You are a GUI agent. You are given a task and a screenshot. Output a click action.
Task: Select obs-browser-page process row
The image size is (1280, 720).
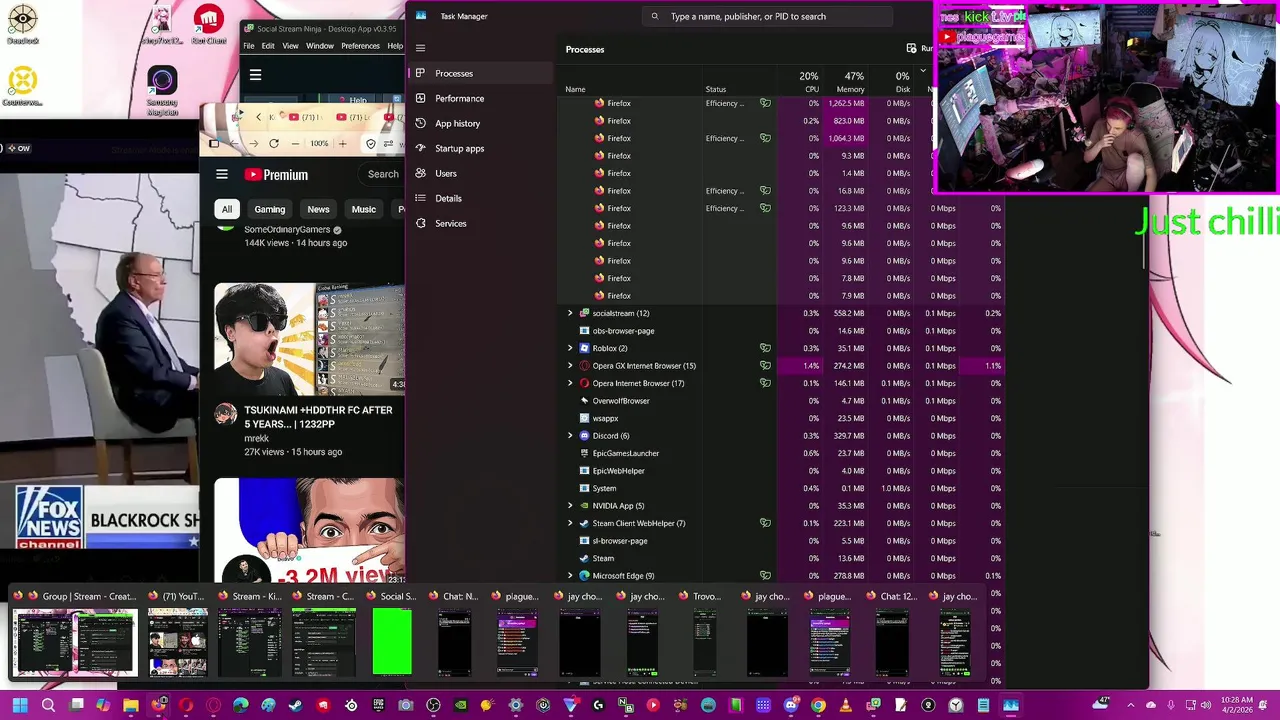[x=780, y=331]
